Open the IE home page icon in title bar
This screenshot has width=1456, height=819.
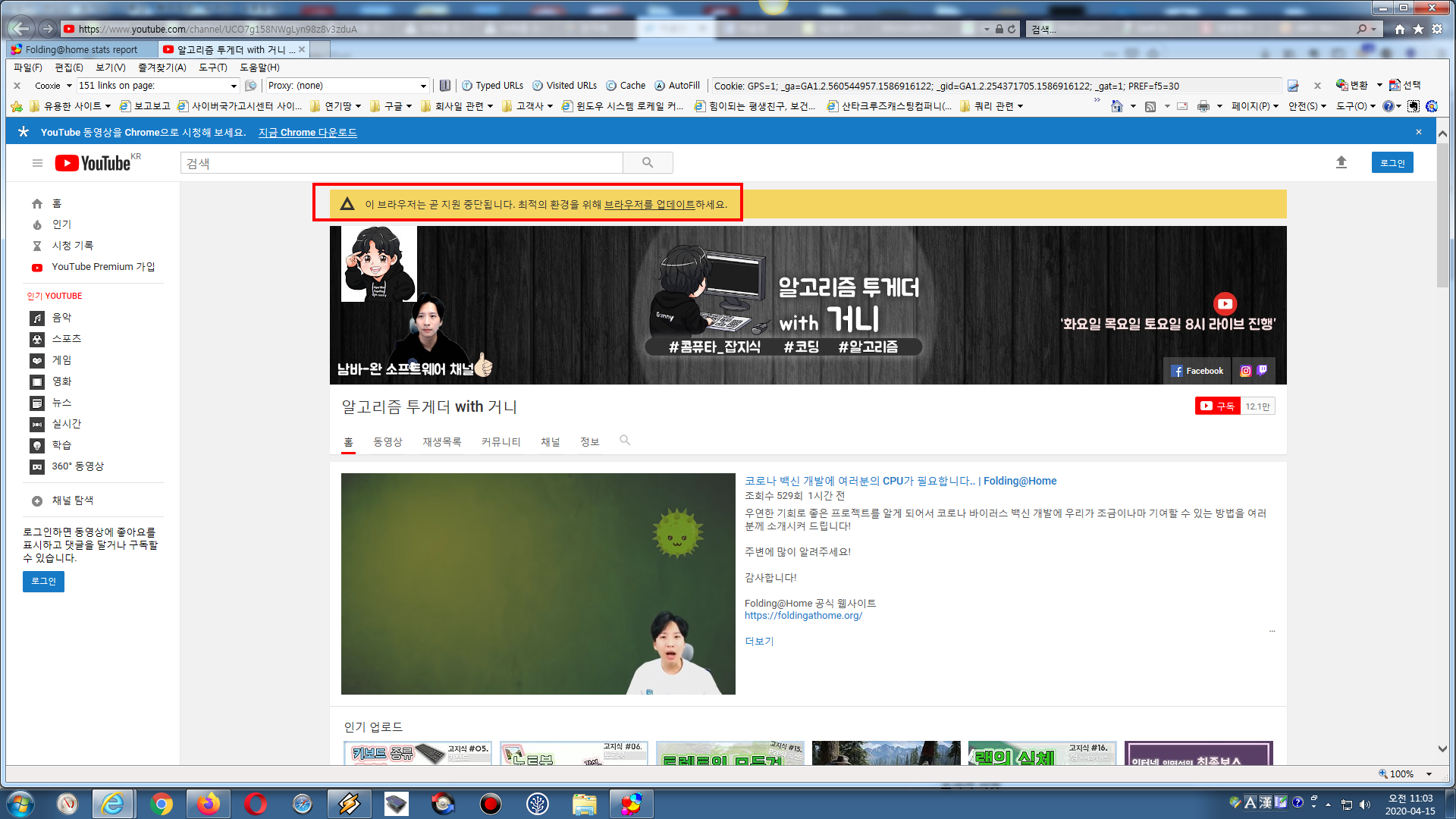(x=1400, y=29)
